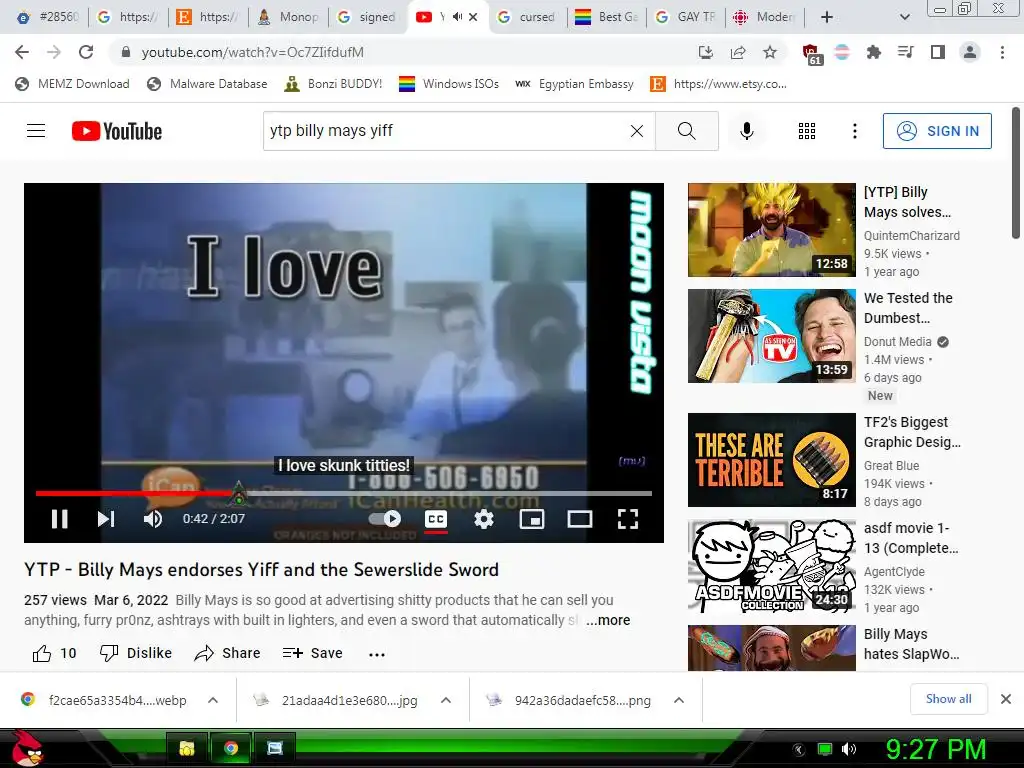
Task: Open Chrome profile avatar
Action: [x=970, y=52]
